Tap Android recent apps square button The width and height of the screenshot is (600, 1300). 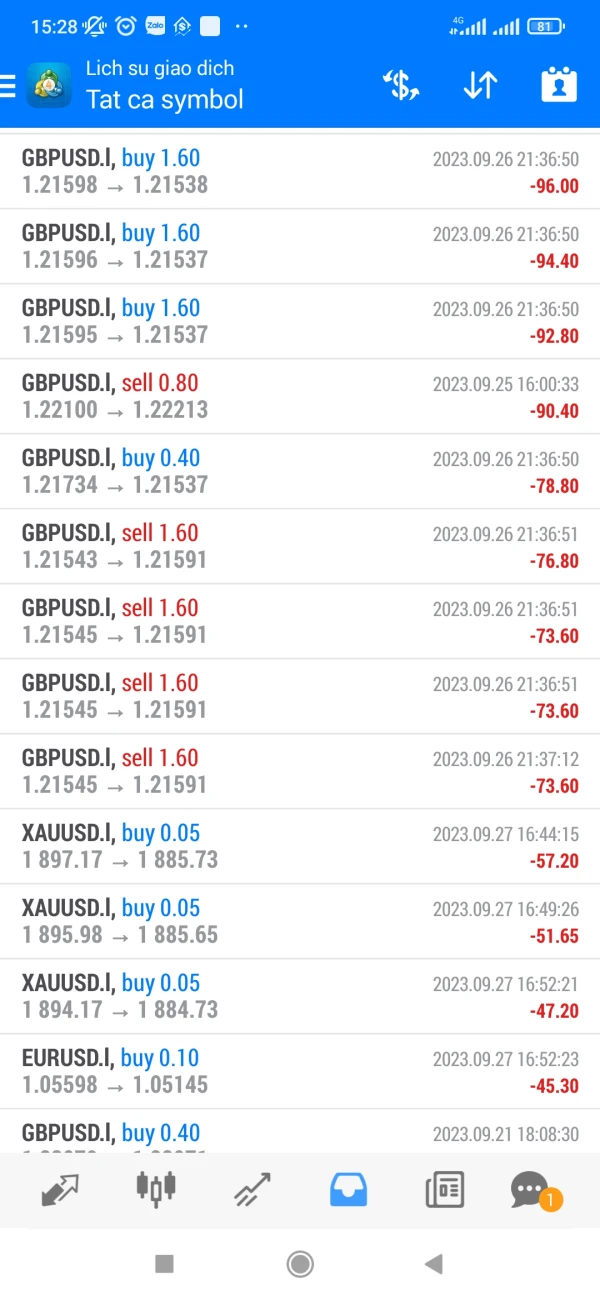(x=165, y=1264)
